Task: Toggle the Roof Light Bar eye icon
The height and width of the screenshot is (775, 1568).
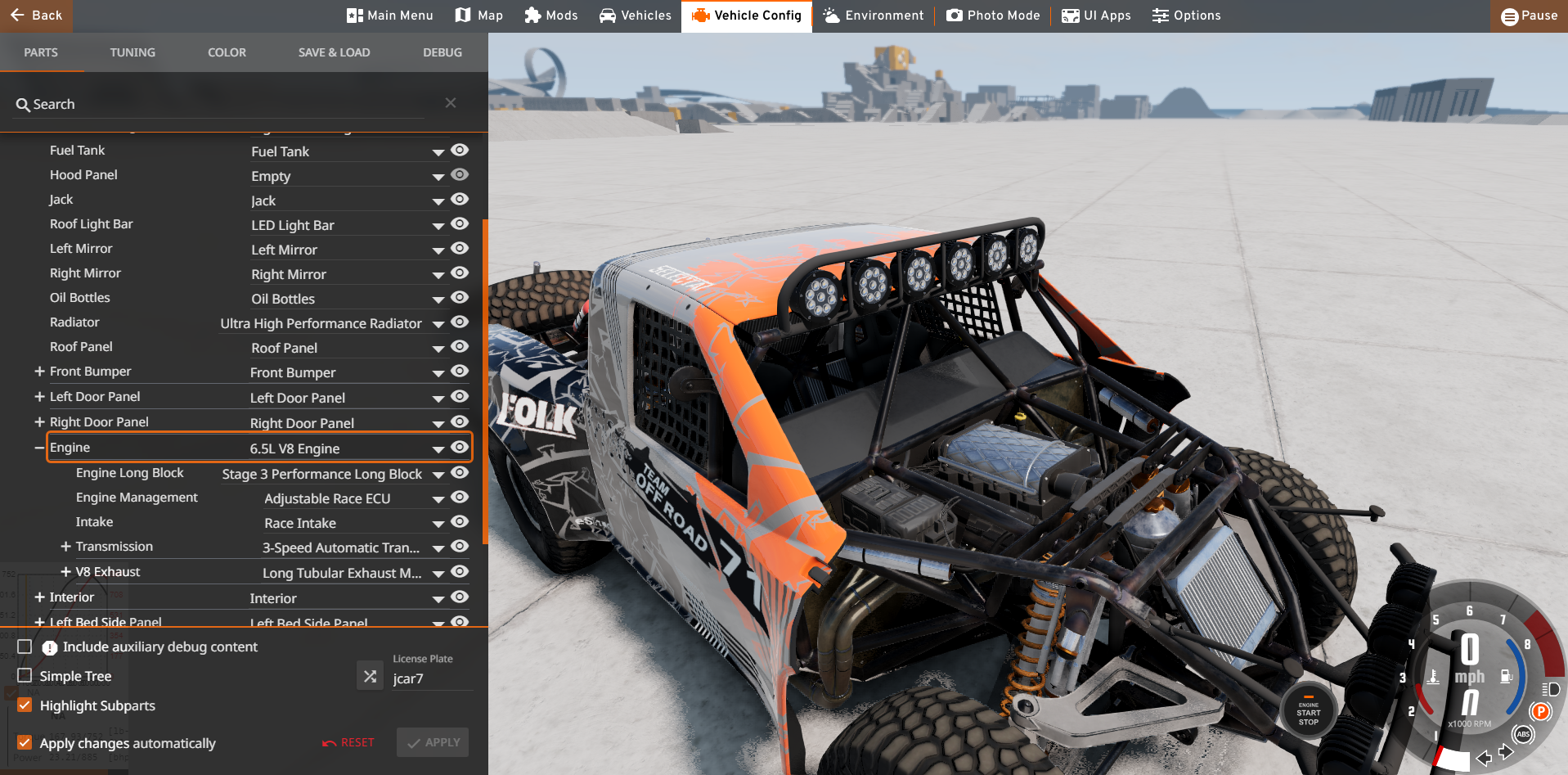Action: click(460, 223)
